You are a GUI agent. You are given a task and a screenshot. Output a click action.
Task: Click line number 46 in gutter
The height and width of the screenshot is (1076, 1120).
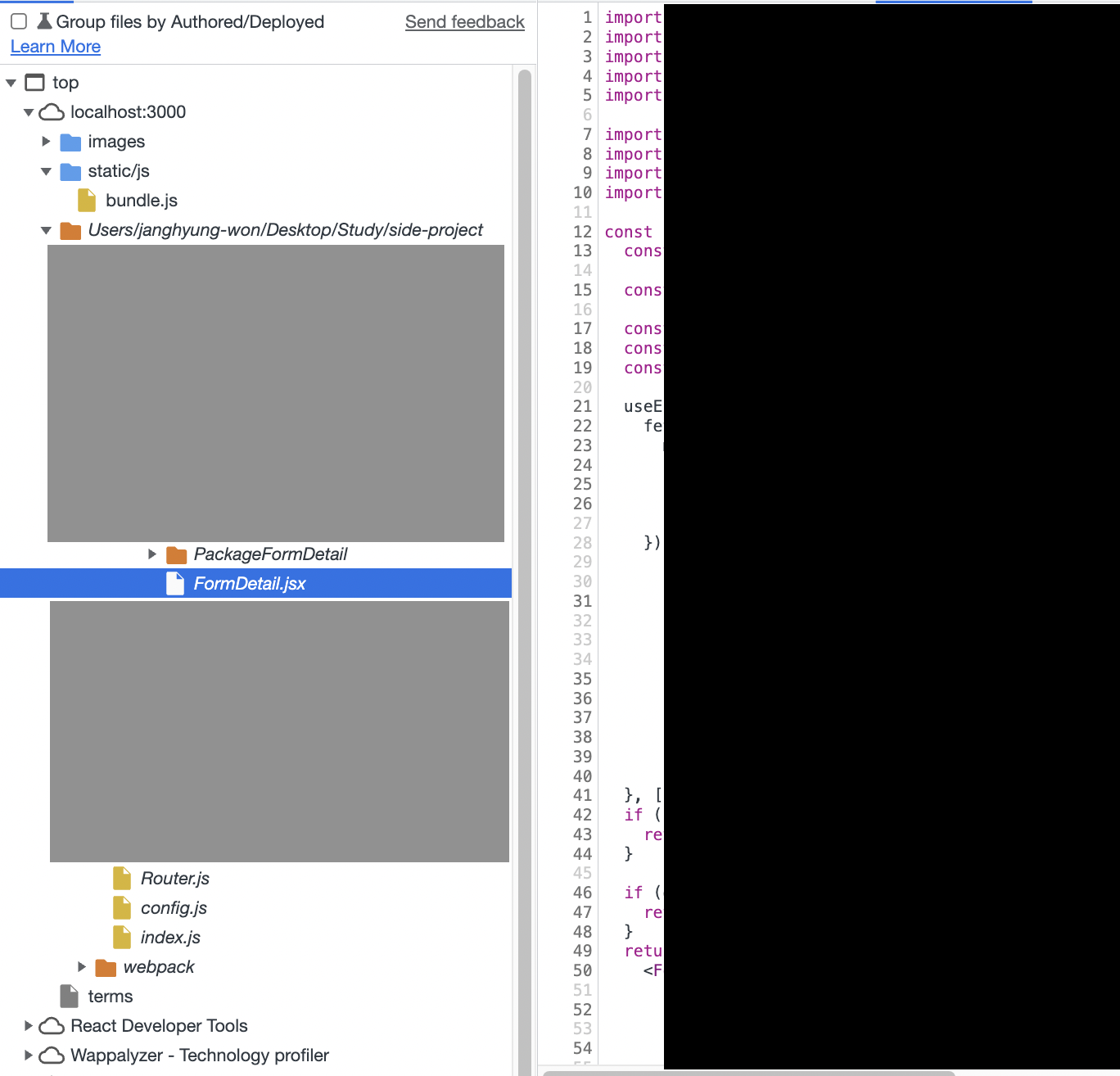(x=582, y=893)
